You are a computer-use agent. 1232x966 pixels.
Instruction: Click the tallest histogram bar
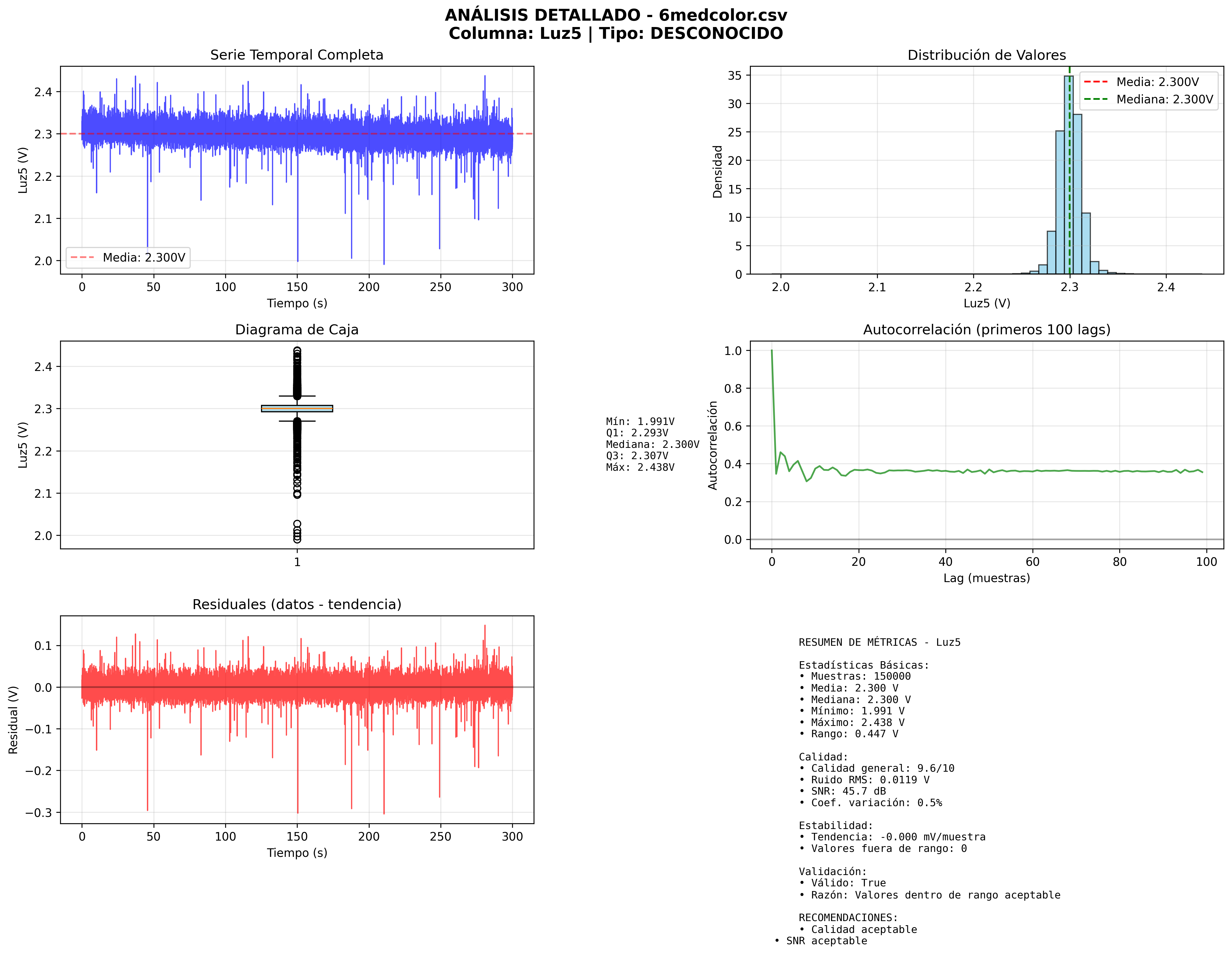(x=1068, y=175)
